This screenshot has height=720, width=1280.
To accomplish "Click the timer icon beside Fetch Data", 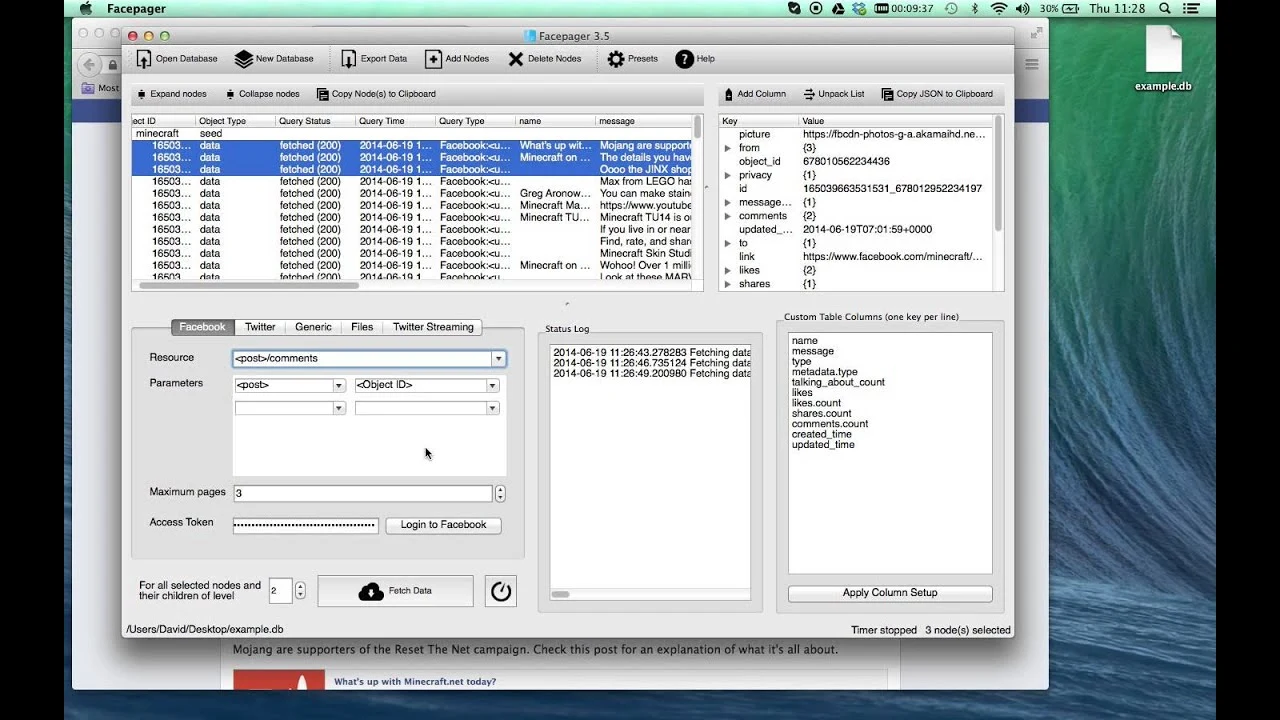I will click(501, 591).
